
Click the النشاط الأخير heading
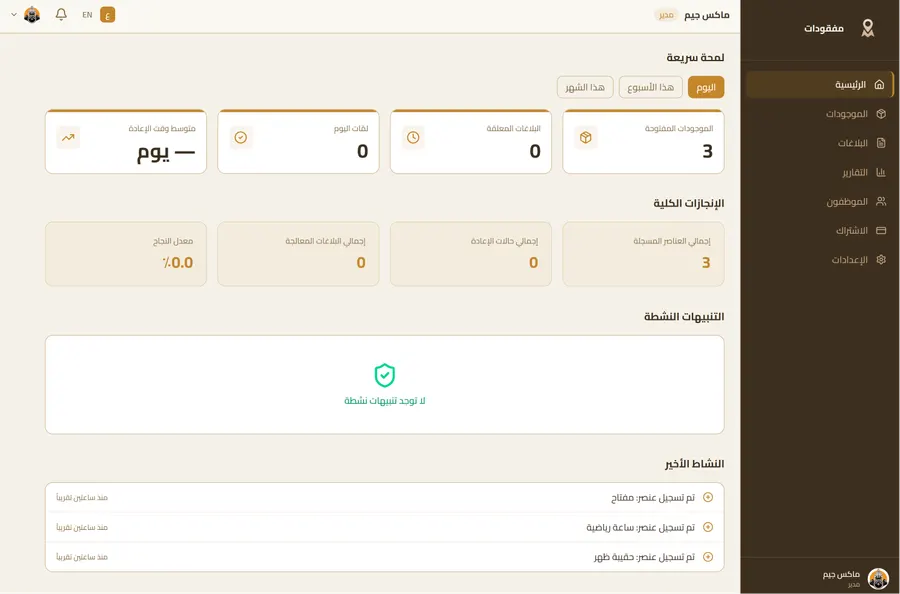[695, 463]
